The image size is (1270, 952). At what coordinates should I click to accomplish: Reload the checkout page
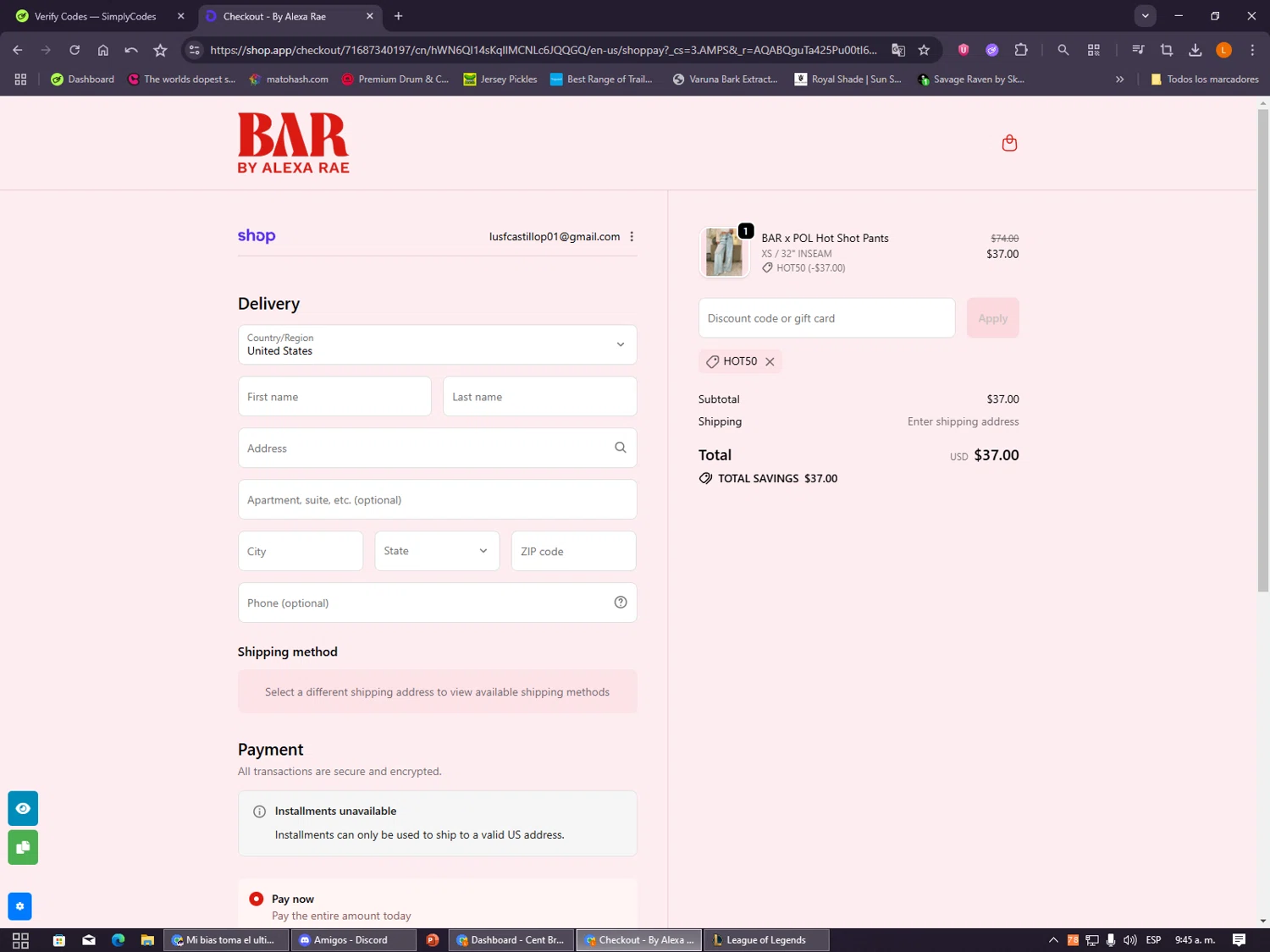click(x=75, y=50)
